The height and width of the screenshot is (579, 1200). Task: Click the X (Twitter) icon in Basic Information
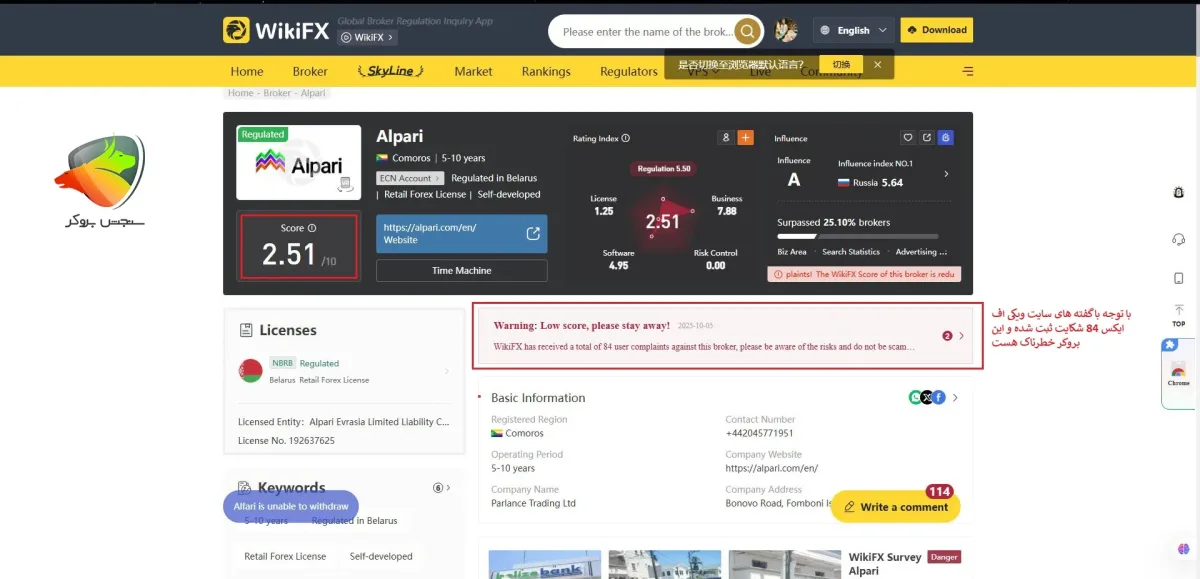pyautogui.click(x=927, y=397)
